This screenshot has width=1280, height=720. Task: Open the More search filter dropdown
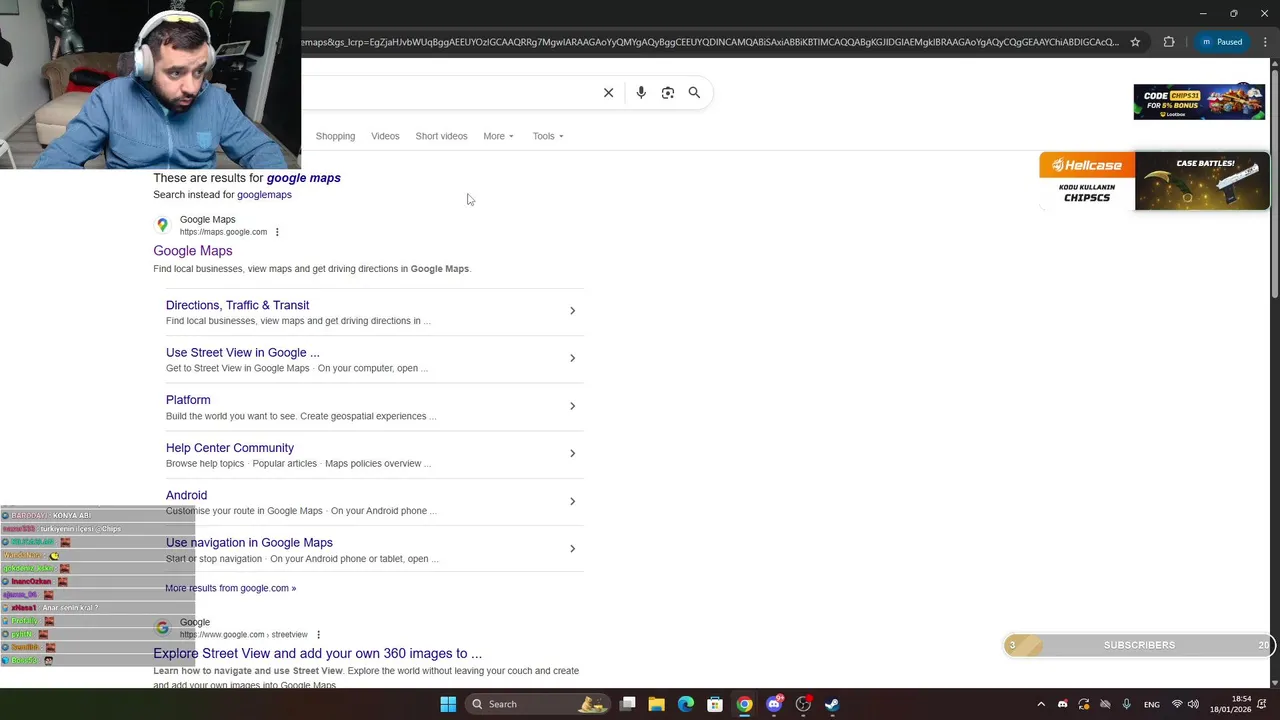498,136
